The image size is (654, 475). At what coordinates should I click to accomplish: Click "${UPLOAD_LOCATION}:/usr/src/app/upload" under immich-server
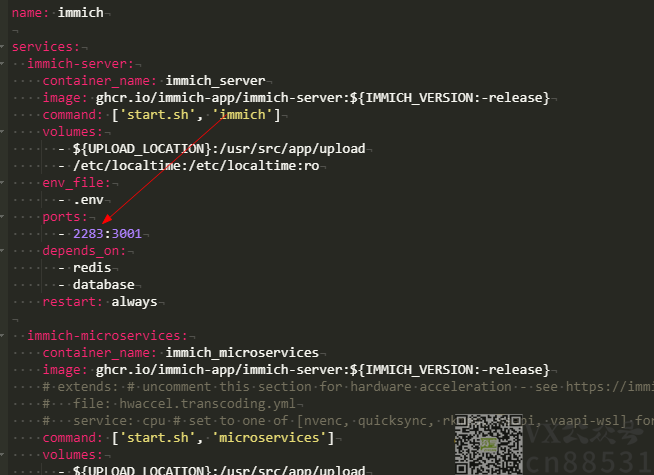tap(219, 149)
